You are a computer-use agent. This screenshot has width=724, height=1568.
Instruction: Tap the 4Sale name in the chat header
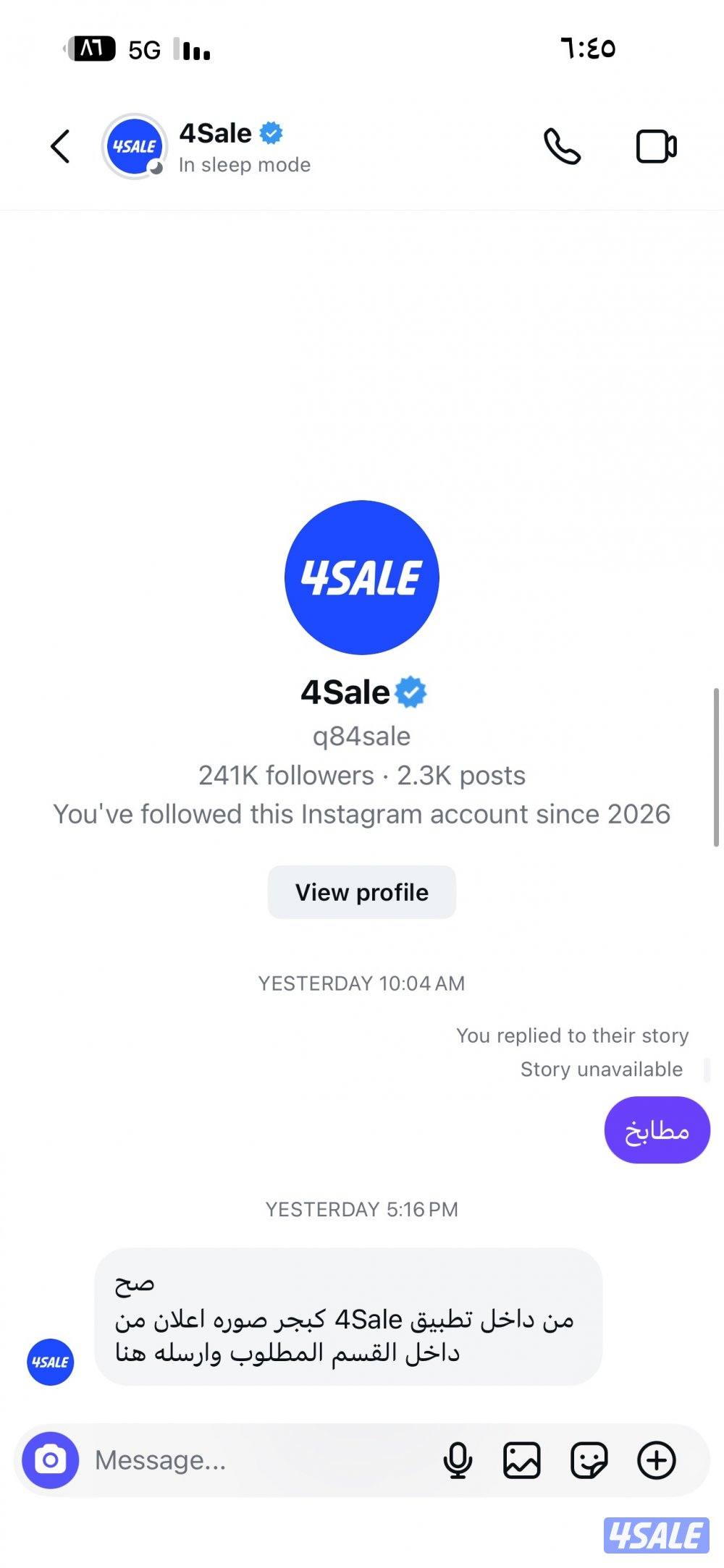tap(216, 133)
